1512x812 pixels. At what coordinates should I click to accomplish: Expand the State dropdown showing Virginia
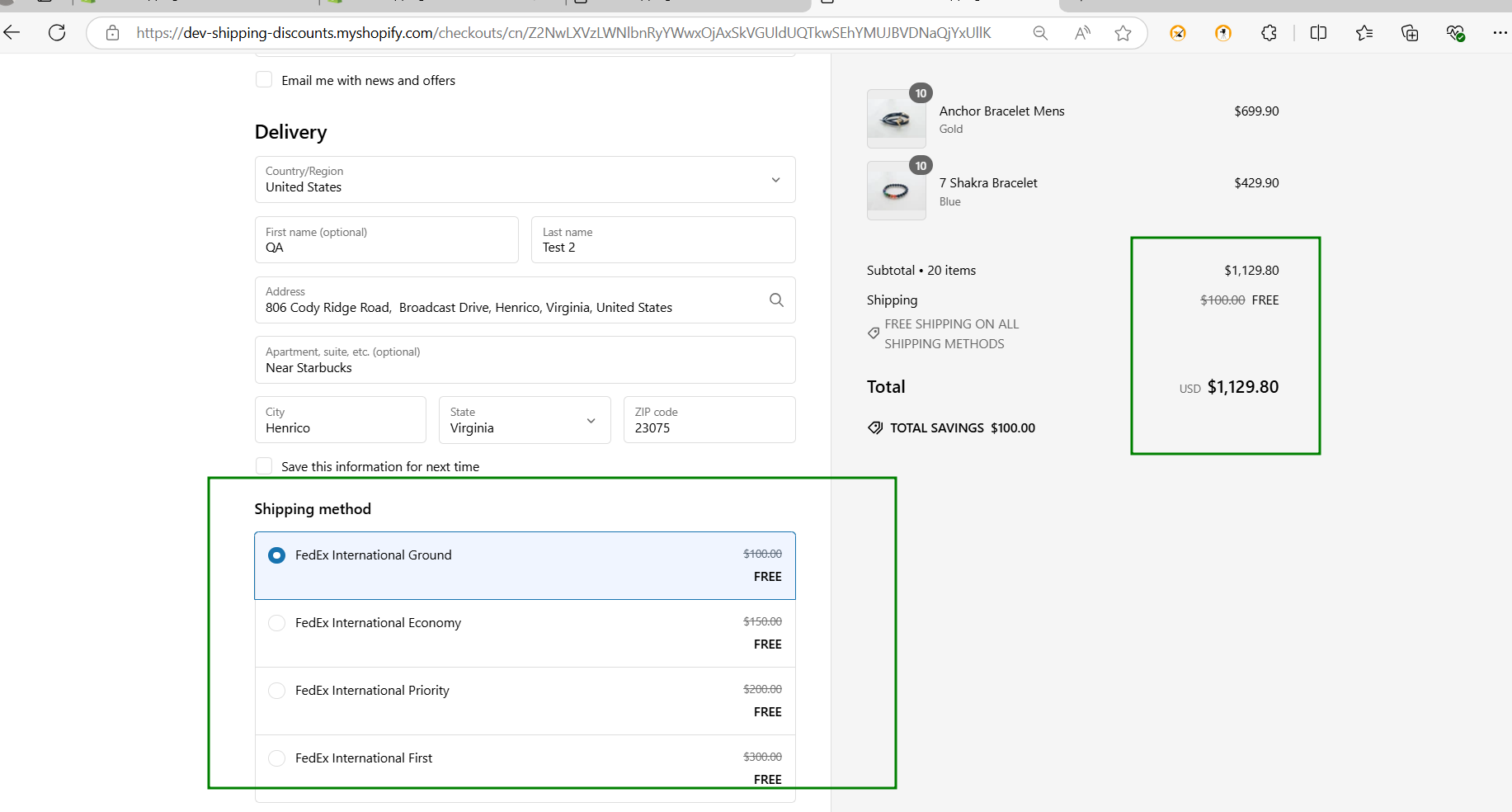525,421
